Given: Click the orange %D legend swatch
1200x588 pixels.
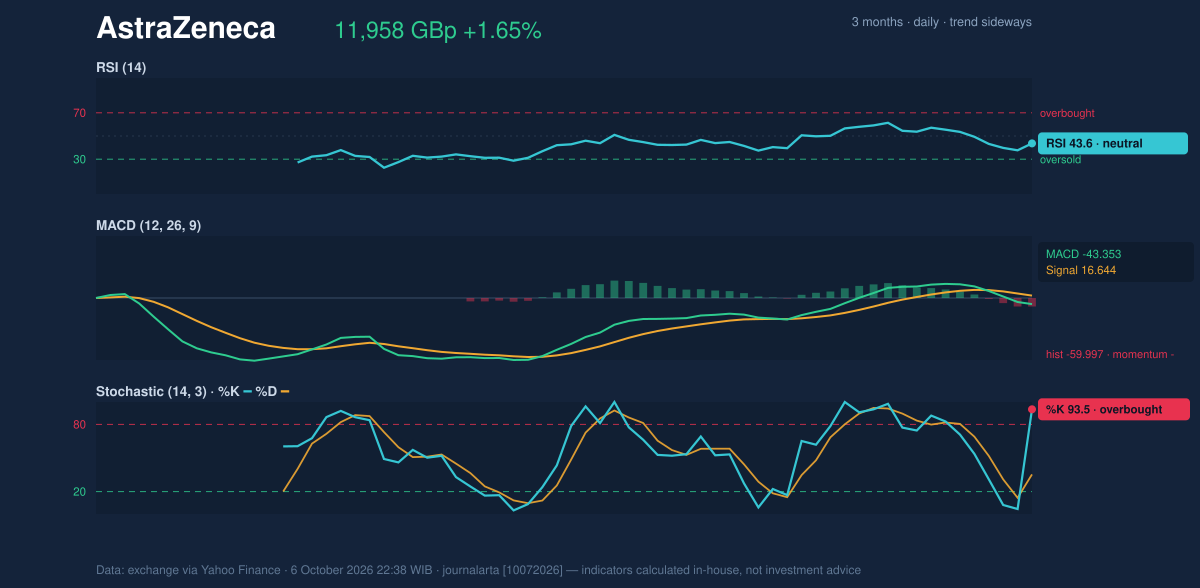Looking at the screenshot, I should click(285, 391).
